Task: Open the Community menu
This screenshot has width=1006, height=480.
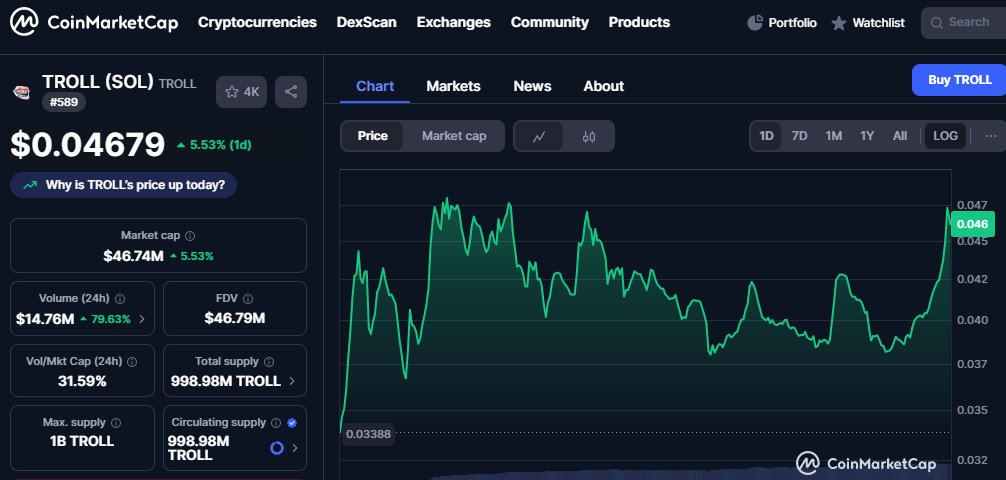Action: click(x=550, y=22)
